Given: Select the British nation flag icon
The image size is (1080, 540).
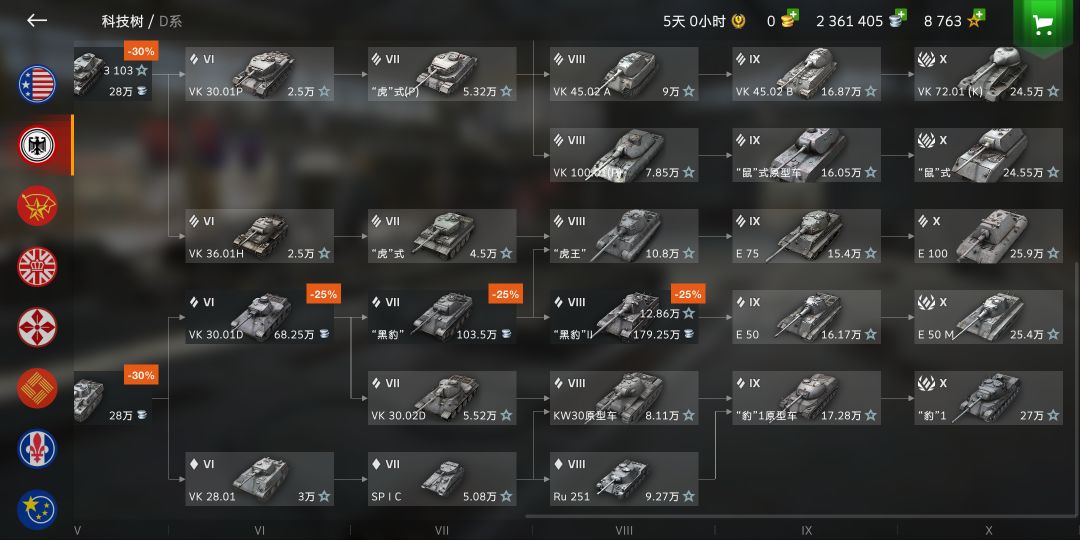Looking at the screenshot, I should click(37, 267).
